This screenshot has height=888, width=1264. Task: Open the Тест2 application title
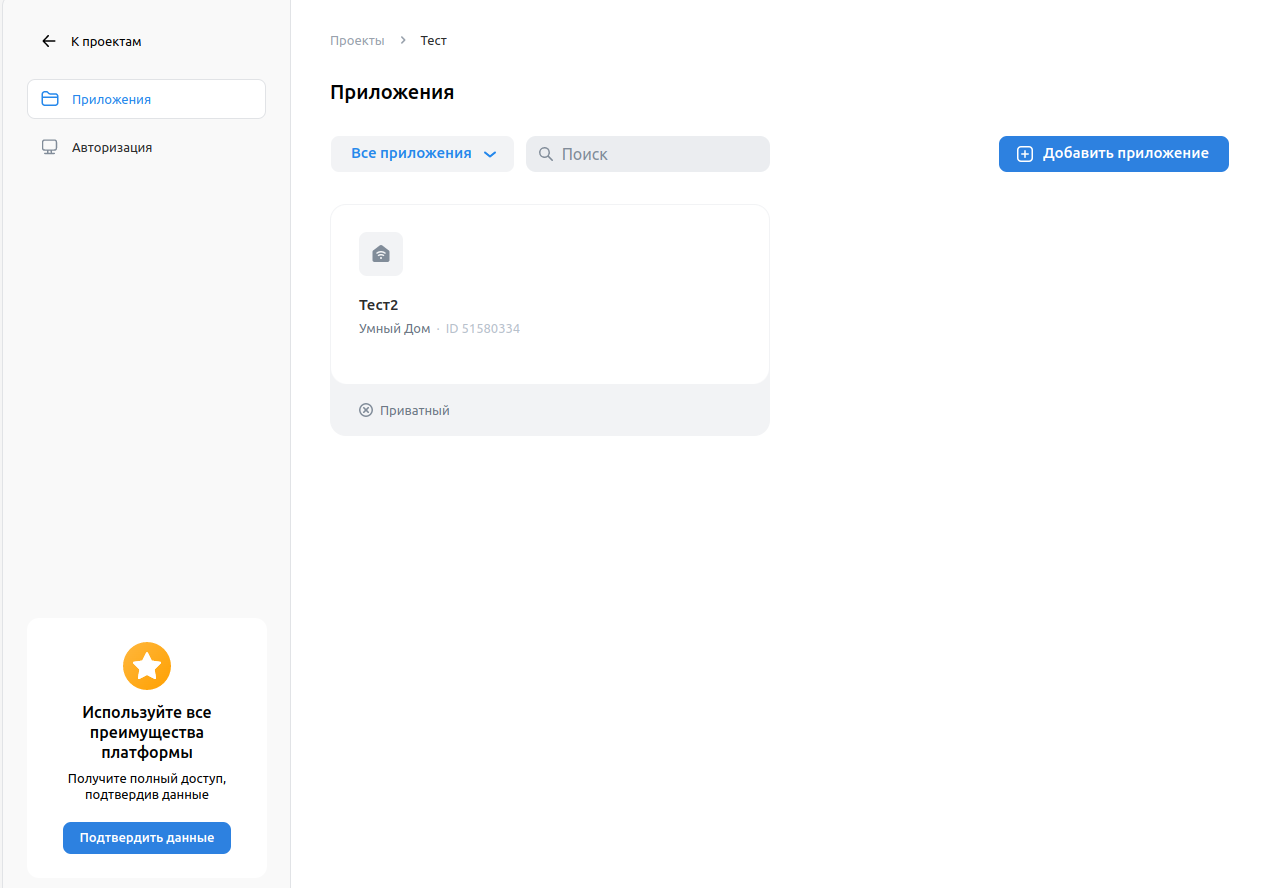coord(379,305)
